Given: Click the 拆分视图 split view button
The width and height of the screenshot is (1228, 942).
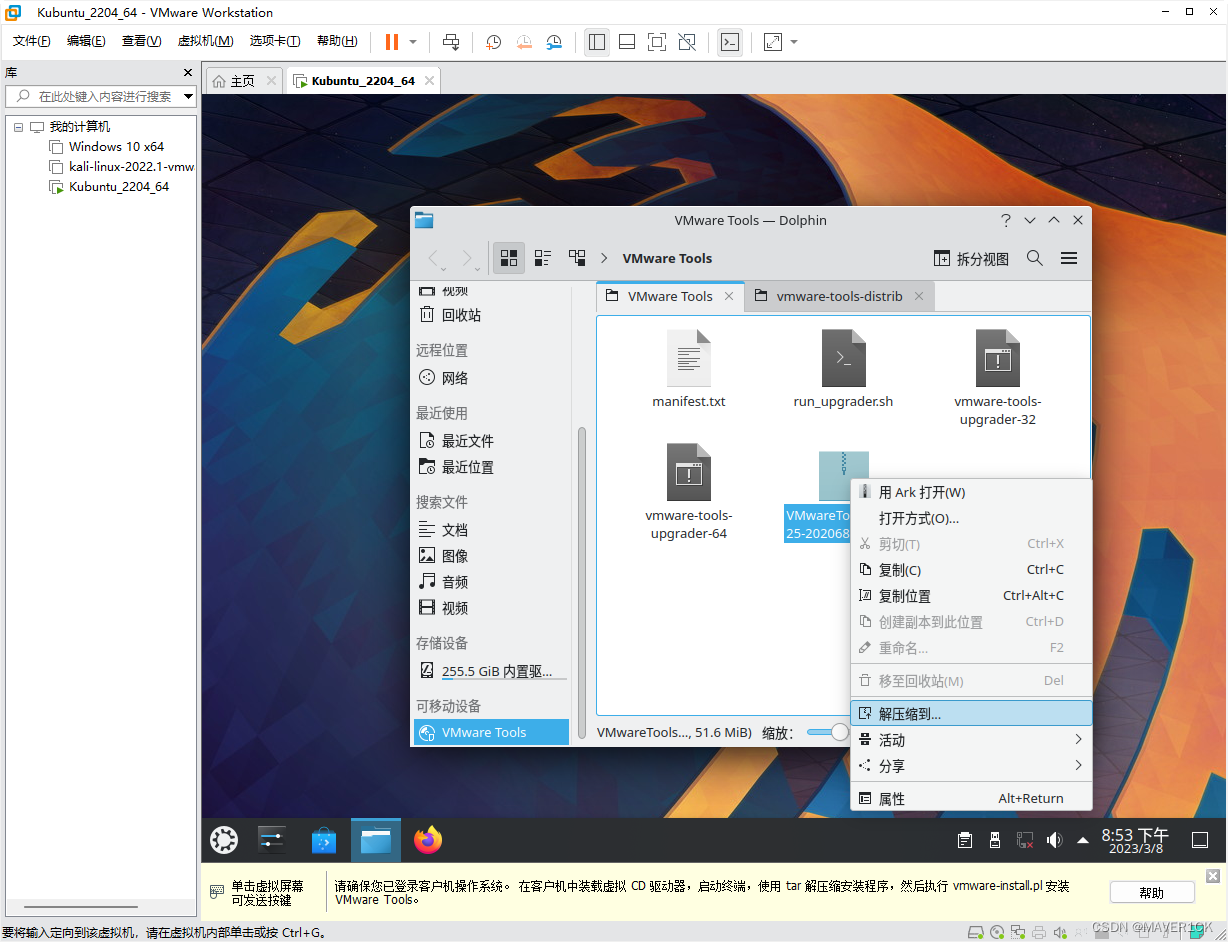Looking at the screenshot, I should point(971,258).
